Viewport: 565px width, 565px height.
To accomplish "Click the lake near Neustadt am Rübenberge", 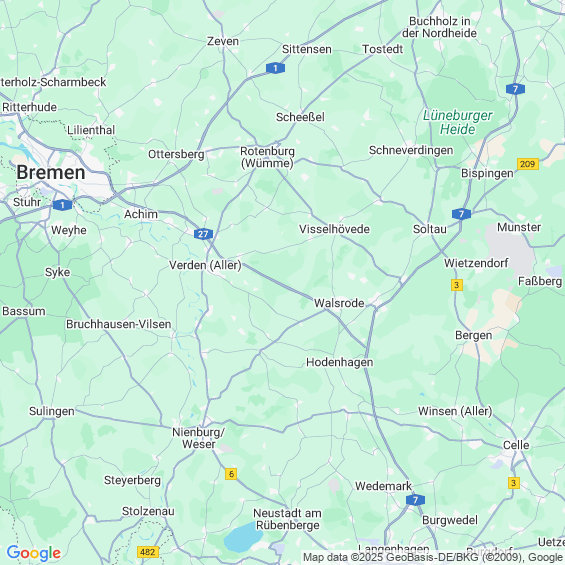I will (x=244, y=538).
